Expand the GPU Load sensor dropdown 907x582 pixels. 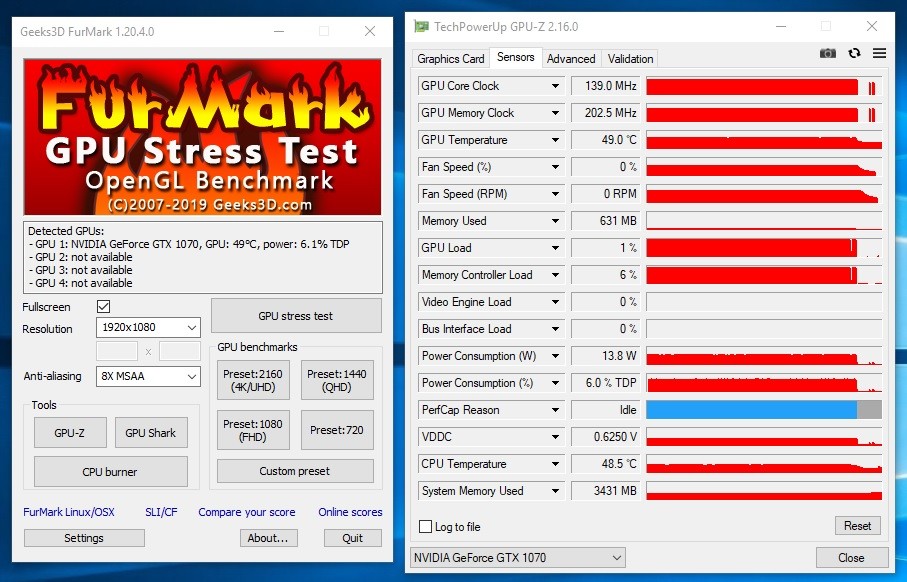point(555,248)
